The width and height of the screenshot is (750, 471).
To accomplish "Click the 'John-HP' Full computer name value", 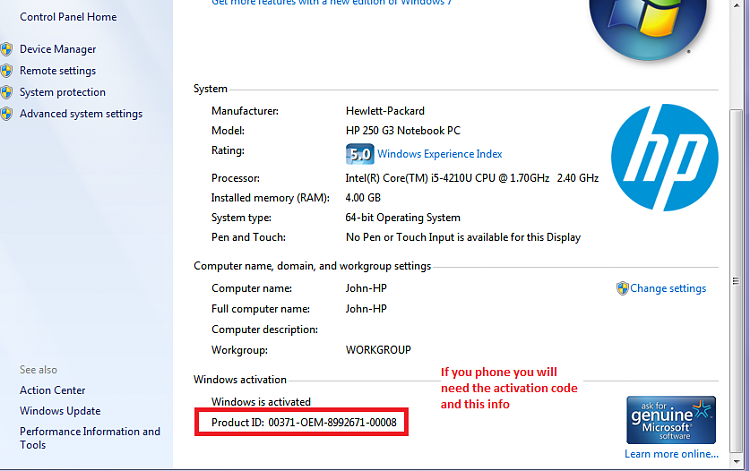I will [366, 309].
